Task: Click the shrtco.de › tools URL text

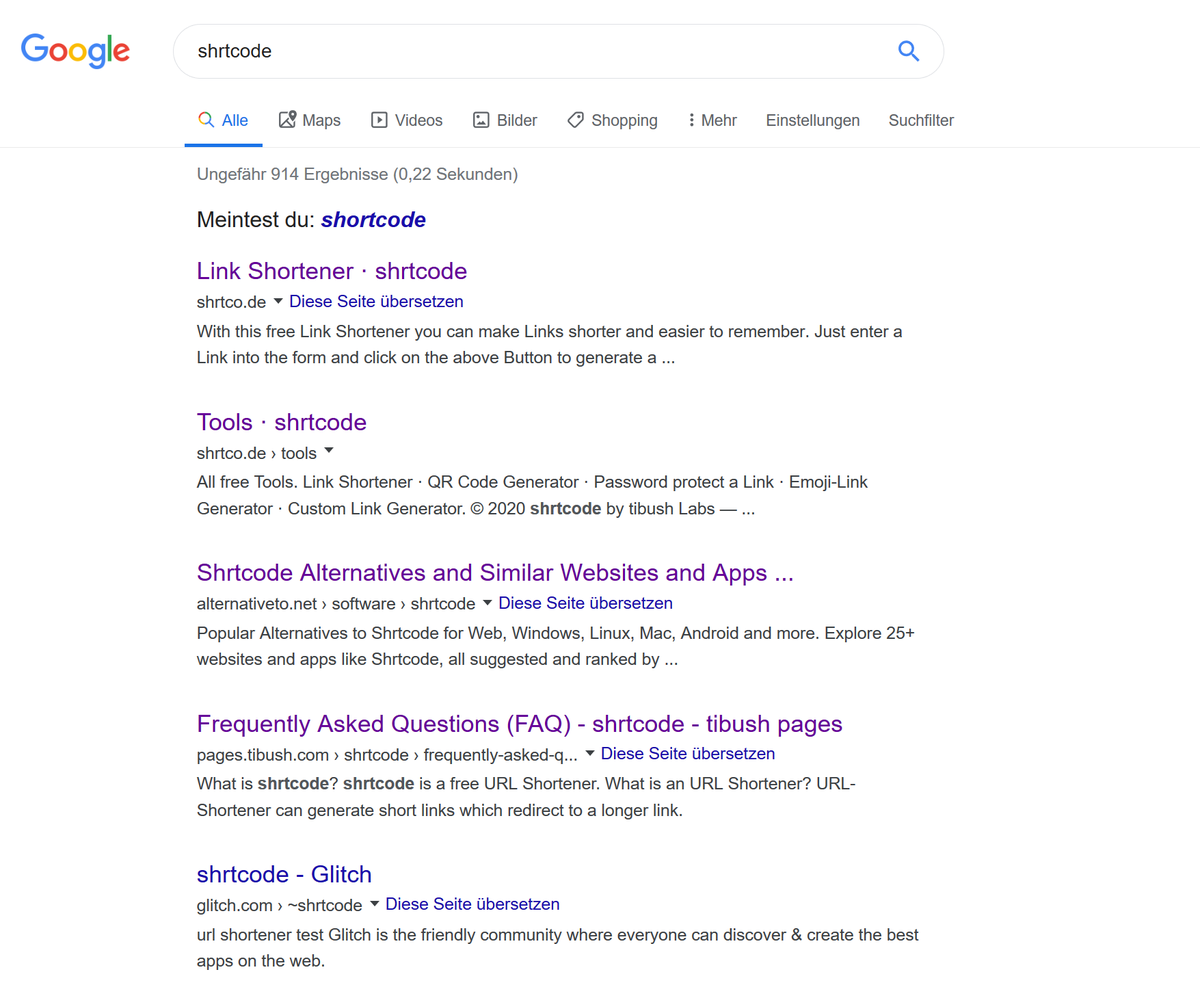Action: pyautogui.click(x=257, y=453)
